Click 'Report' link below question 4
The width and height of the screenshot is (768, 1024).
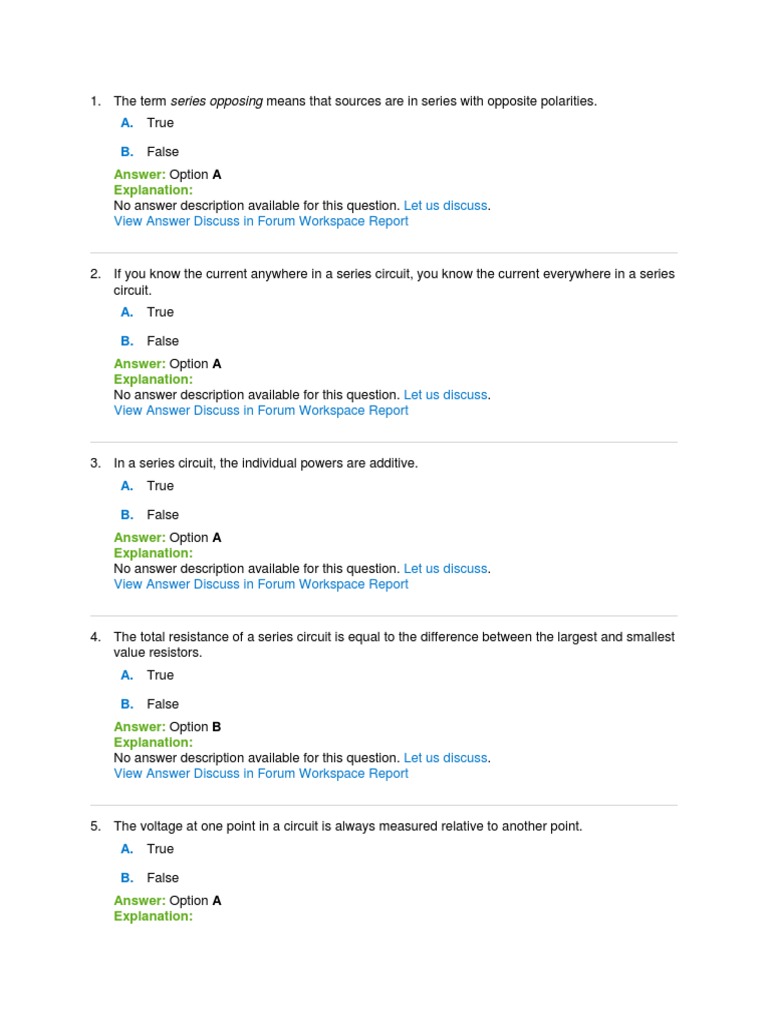tap(388, 774)
